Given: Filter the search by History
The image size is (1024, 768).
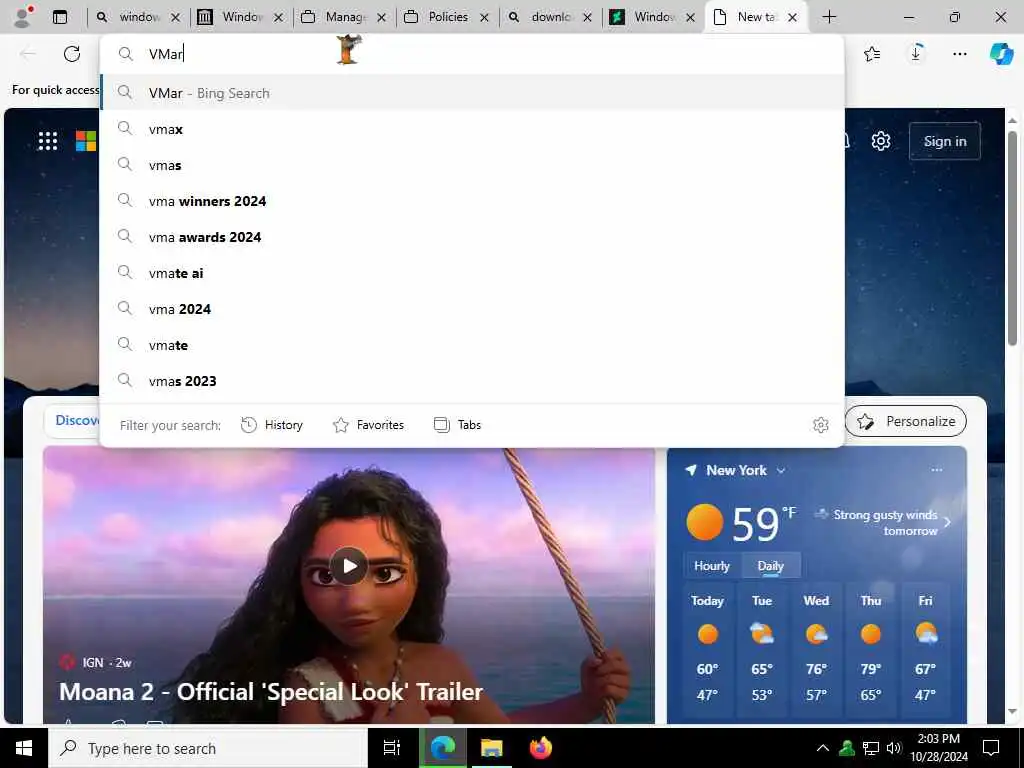Looking at the screenshot, I should pos(272,425).
